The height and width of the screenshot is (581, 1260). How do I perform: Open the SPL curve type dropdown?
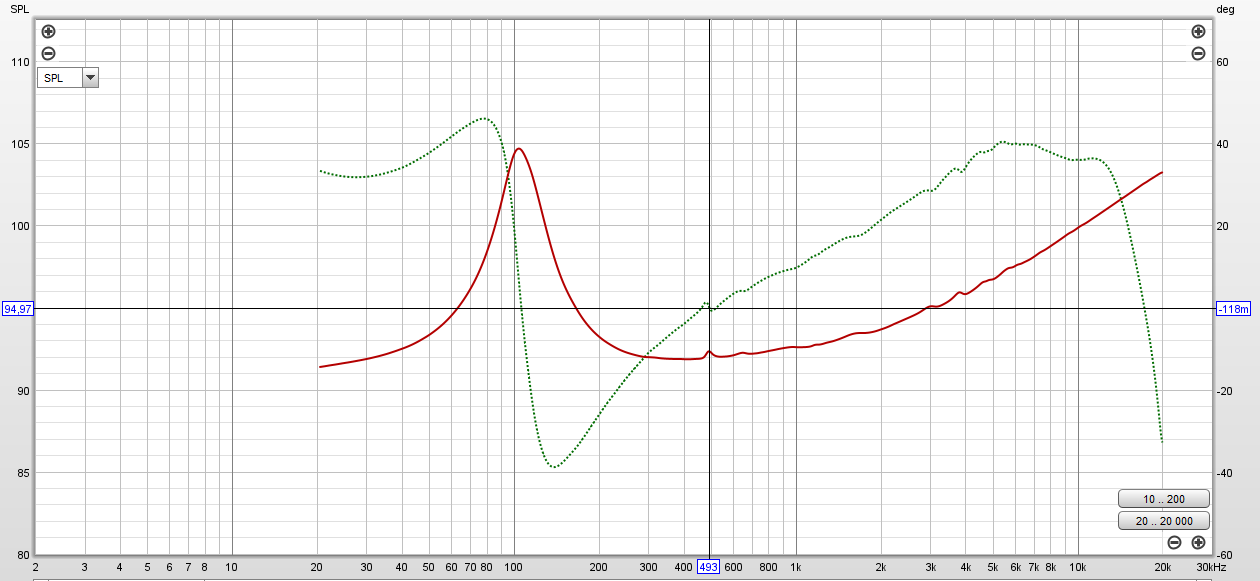pyautogui.click(x=55, y=77)
